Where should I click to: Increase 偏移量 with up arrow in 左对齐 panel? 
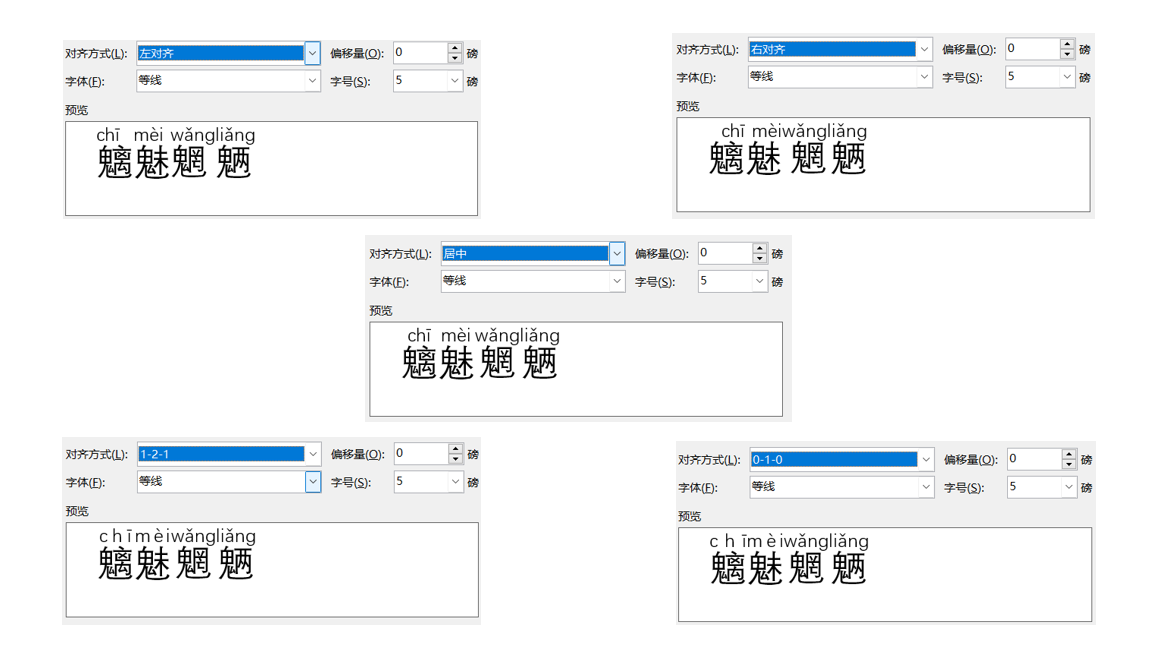pos(455,48)
